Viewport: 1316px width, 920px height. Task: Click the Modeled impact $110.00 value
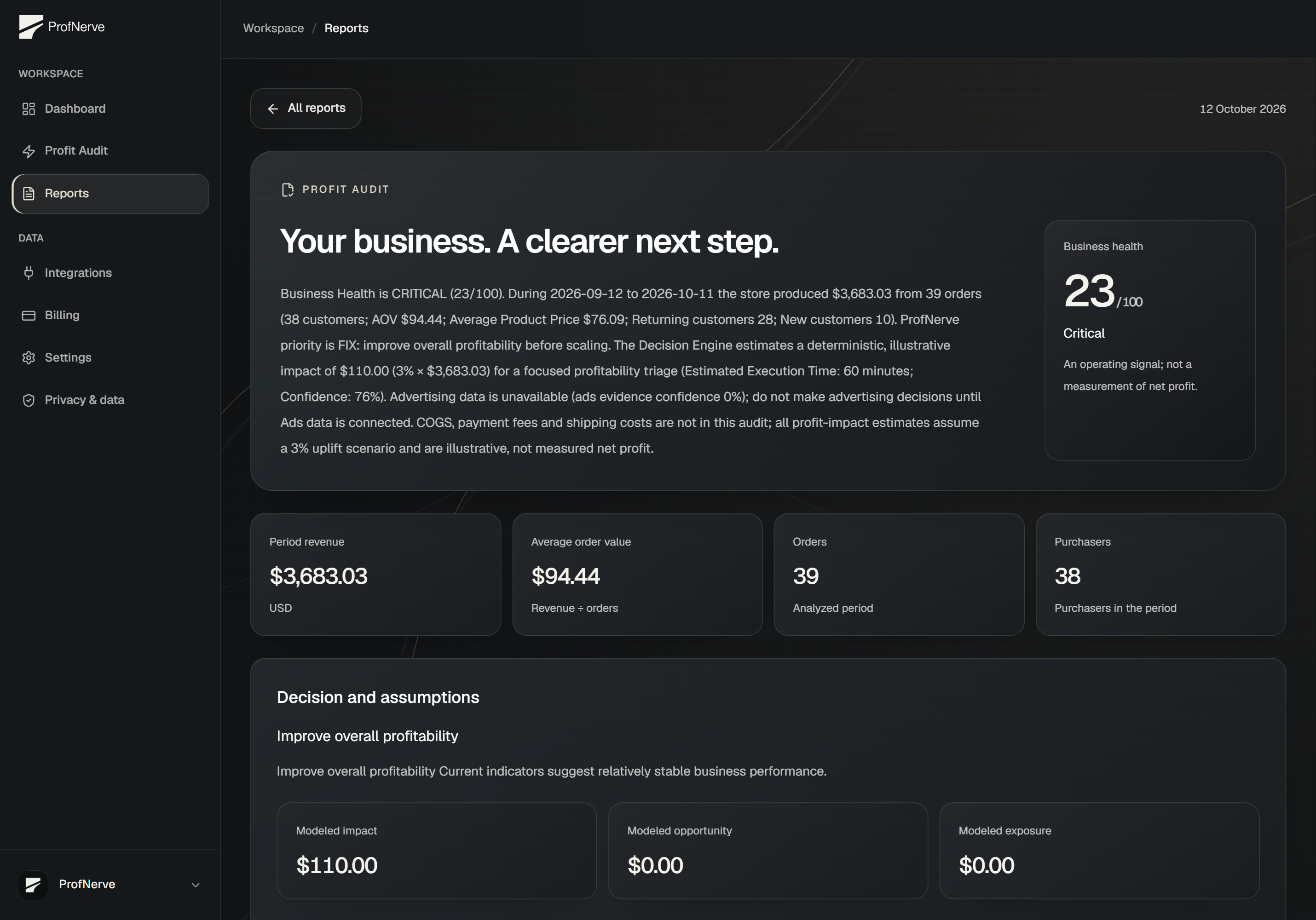click(336, 866)
